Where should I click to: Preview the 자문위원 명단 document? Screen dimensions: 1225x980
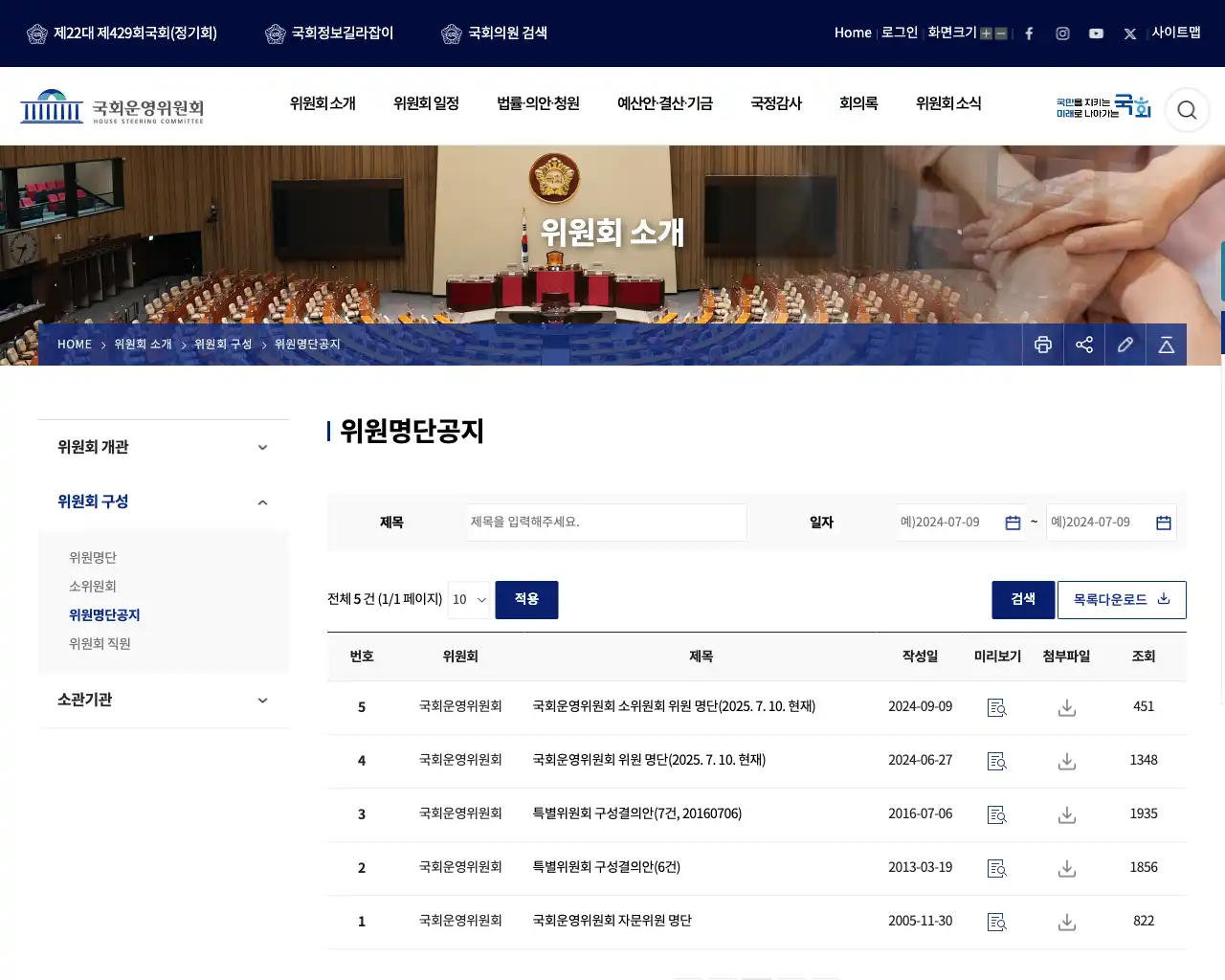coord(997,922)
